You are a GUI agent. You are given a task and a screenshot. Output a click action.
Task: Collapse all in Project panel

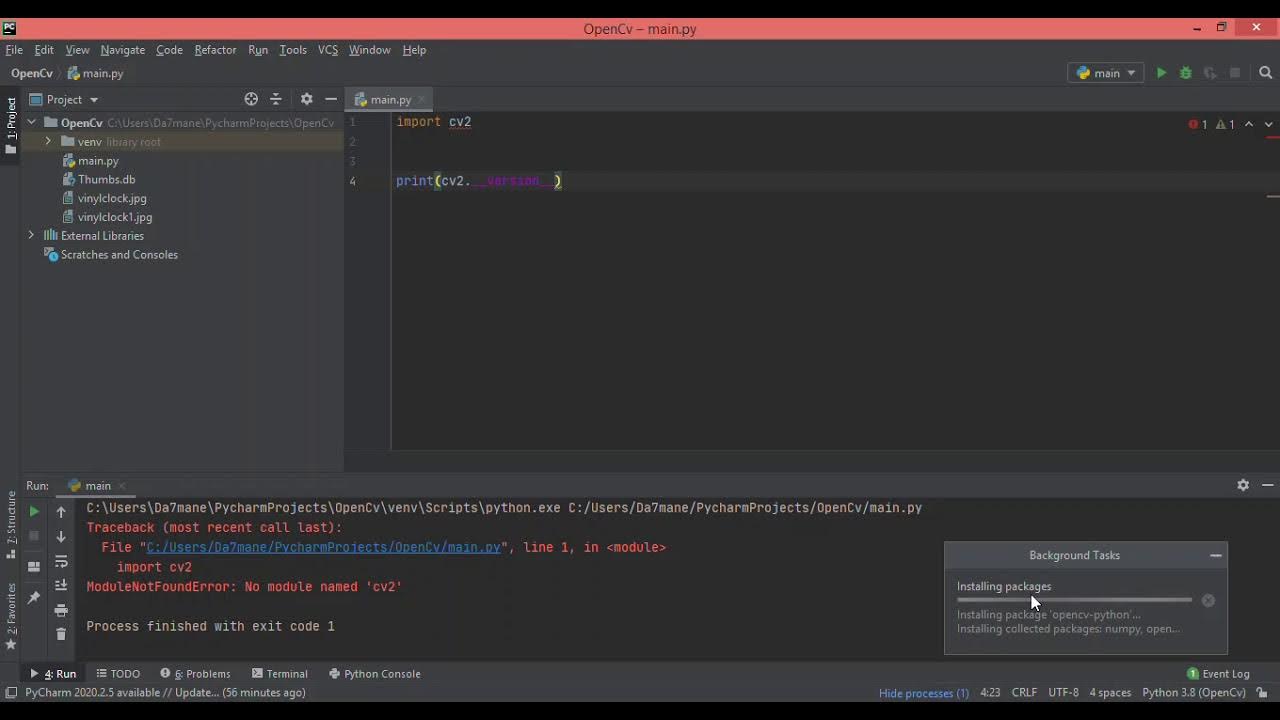point(276,99)
